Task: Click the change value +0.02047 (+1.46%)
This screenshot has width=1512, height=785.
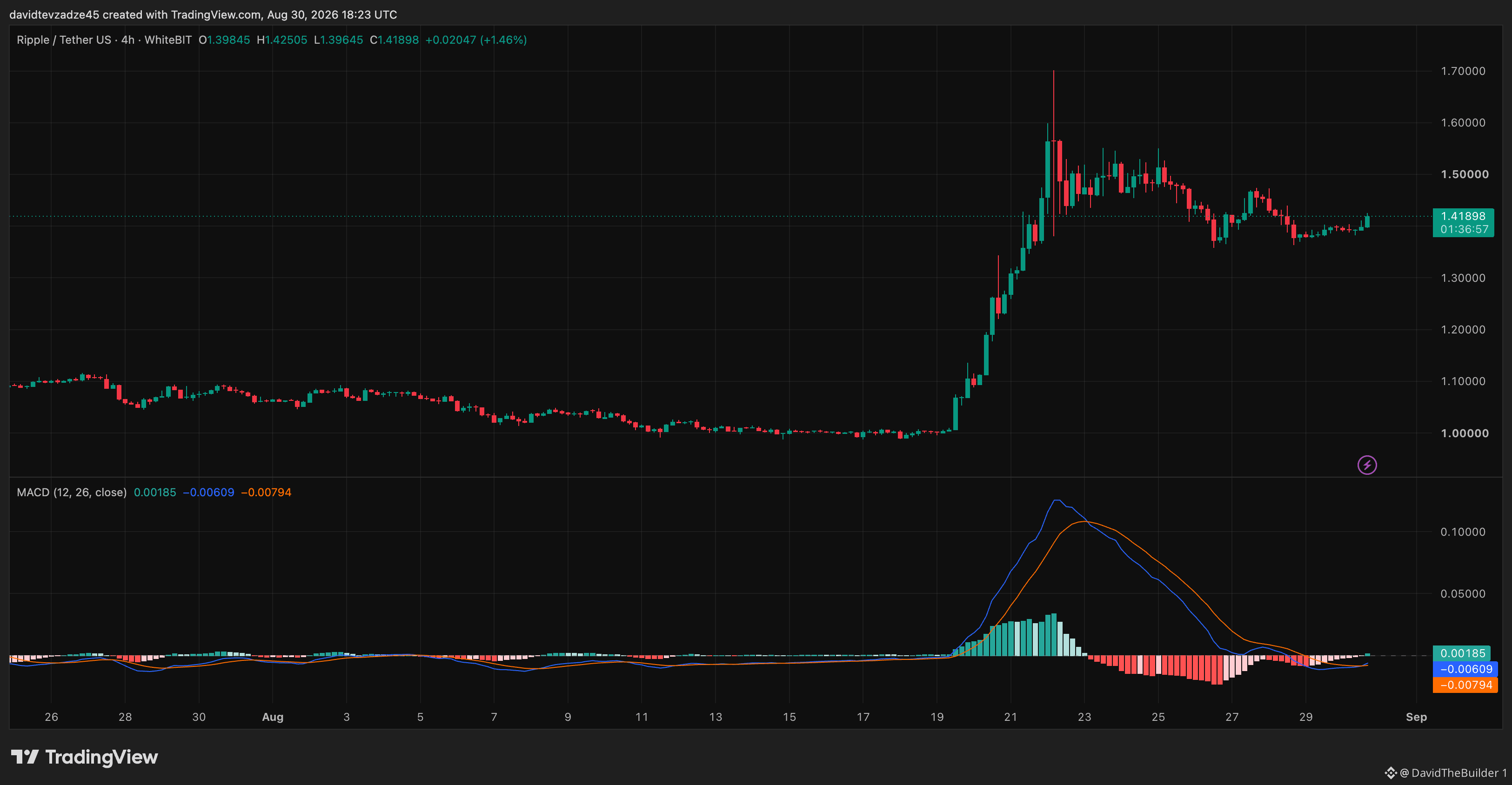Action: point(476,40)
